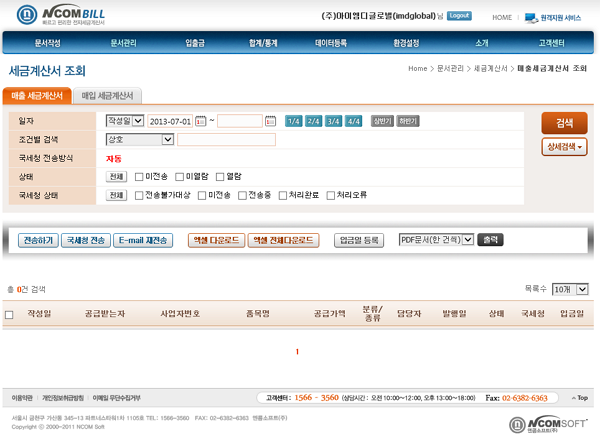Open the start date calendar picker
Screen dimensions: 600x439
(200, 121)
